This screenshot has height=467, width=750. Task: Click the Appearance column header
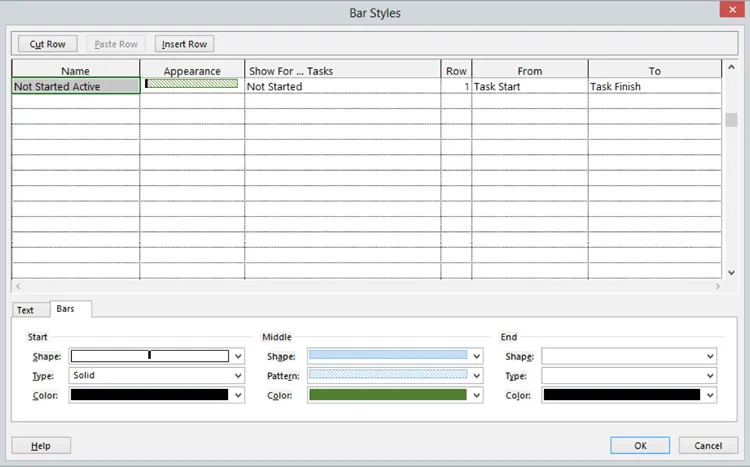tap(192, 70)
